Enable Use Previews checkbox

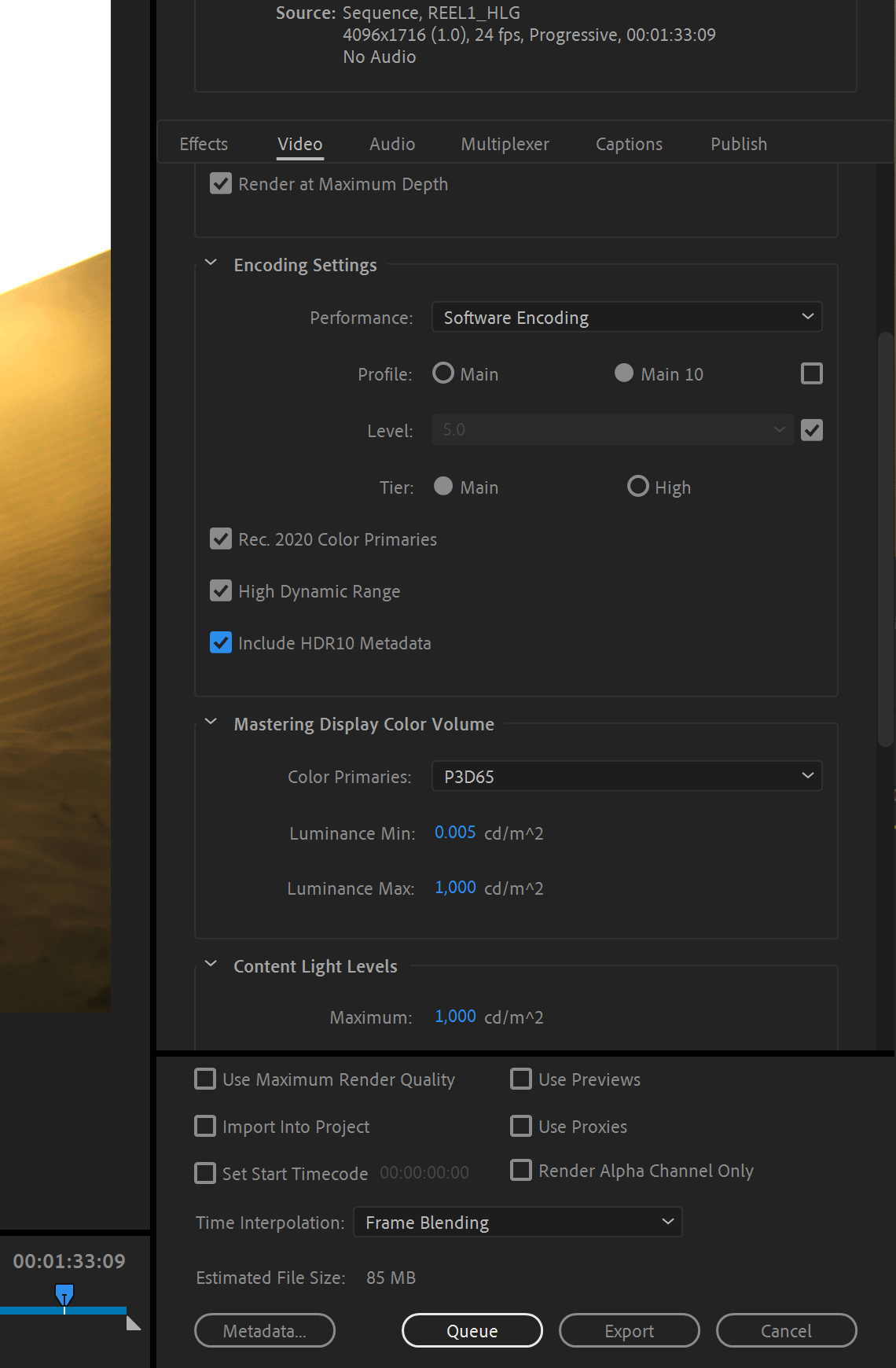point(521,1079)
